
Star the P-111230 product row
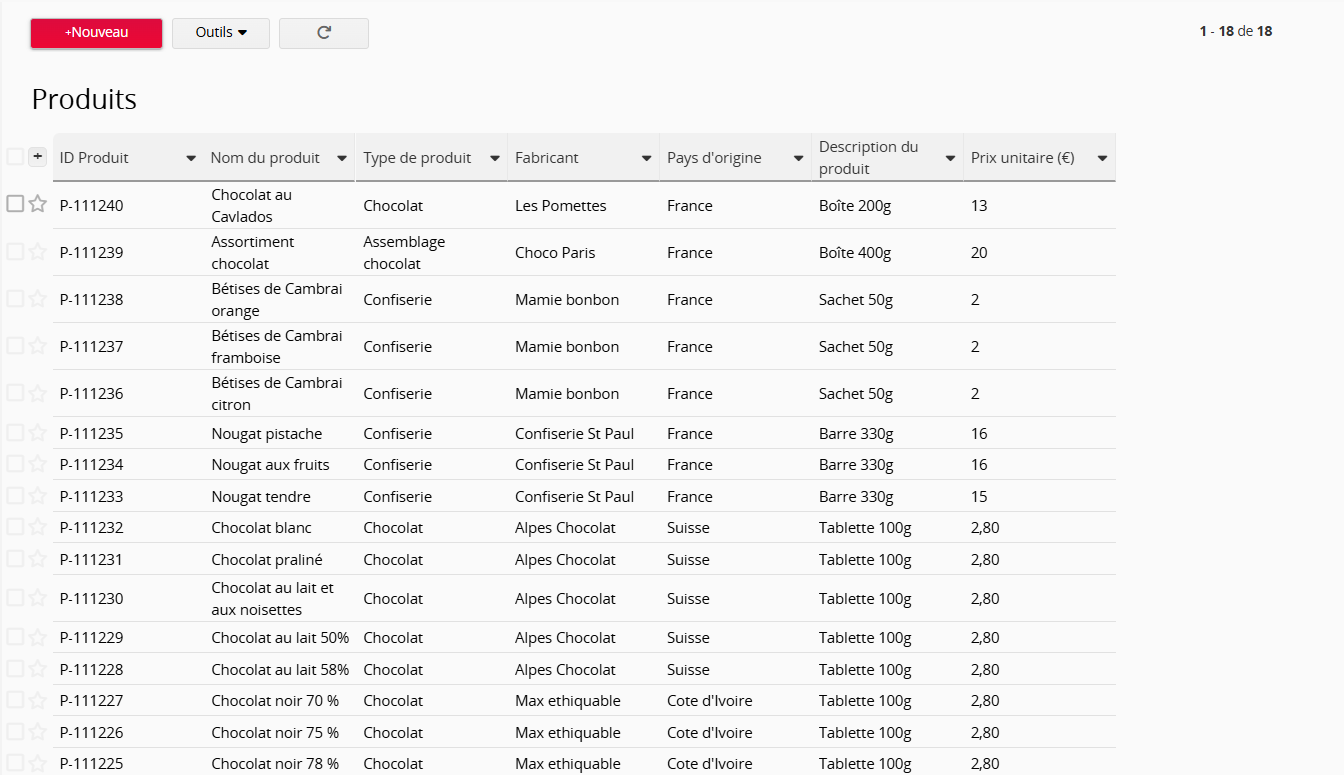[38, 598]
